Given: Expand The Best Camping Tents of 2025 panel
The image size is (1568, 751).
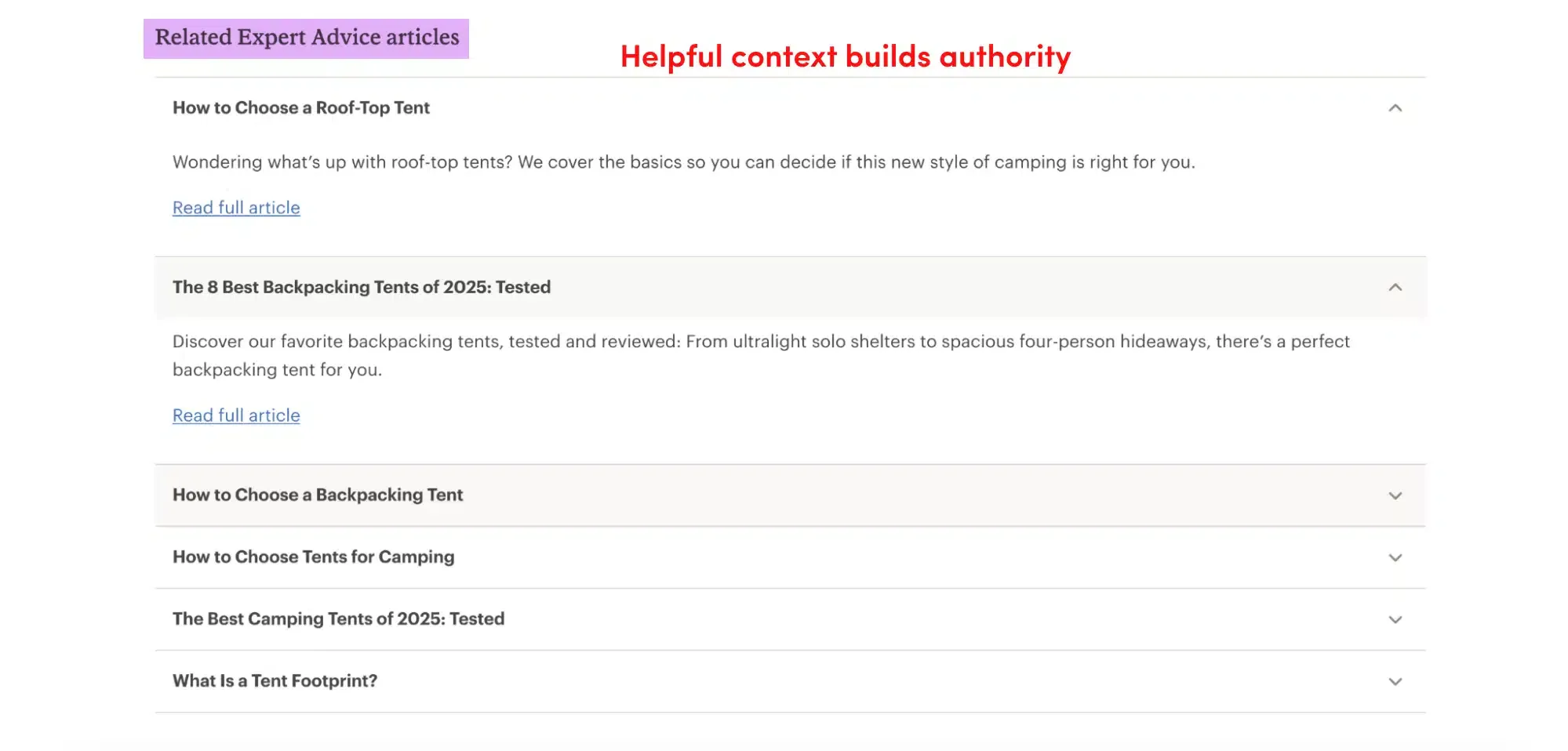Looking at the screenshot, I should click(338, 619).
